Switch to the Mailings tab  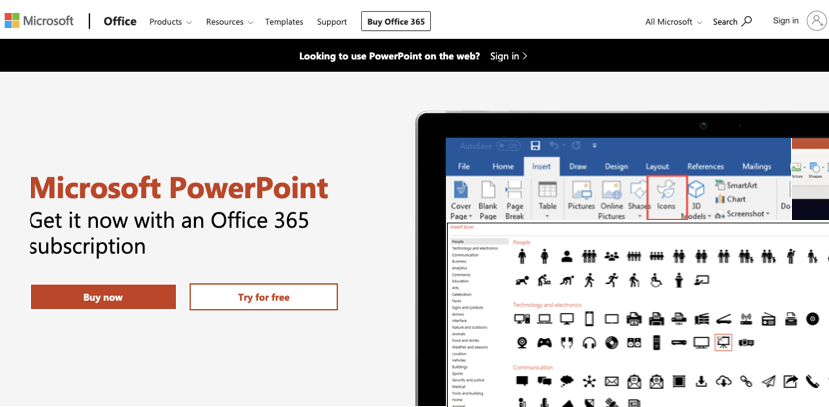coord(757,166)
